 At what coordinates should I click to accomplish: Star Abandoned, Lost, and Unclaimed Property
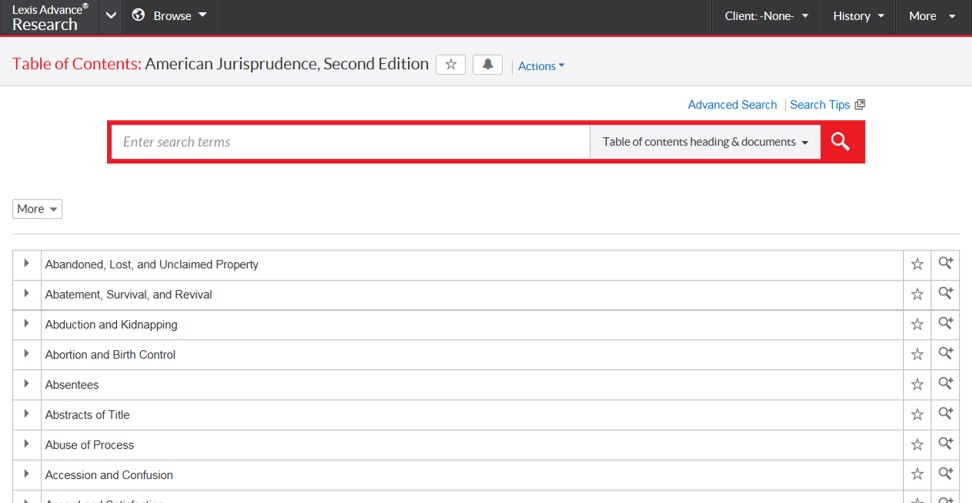pos(917,264)
